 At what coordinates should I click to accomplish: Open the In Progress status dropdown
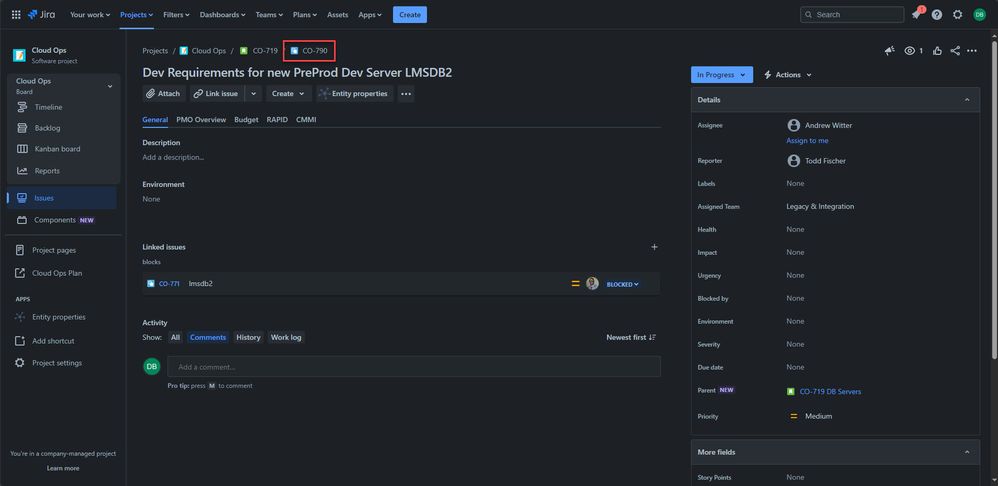pos(722,74)
